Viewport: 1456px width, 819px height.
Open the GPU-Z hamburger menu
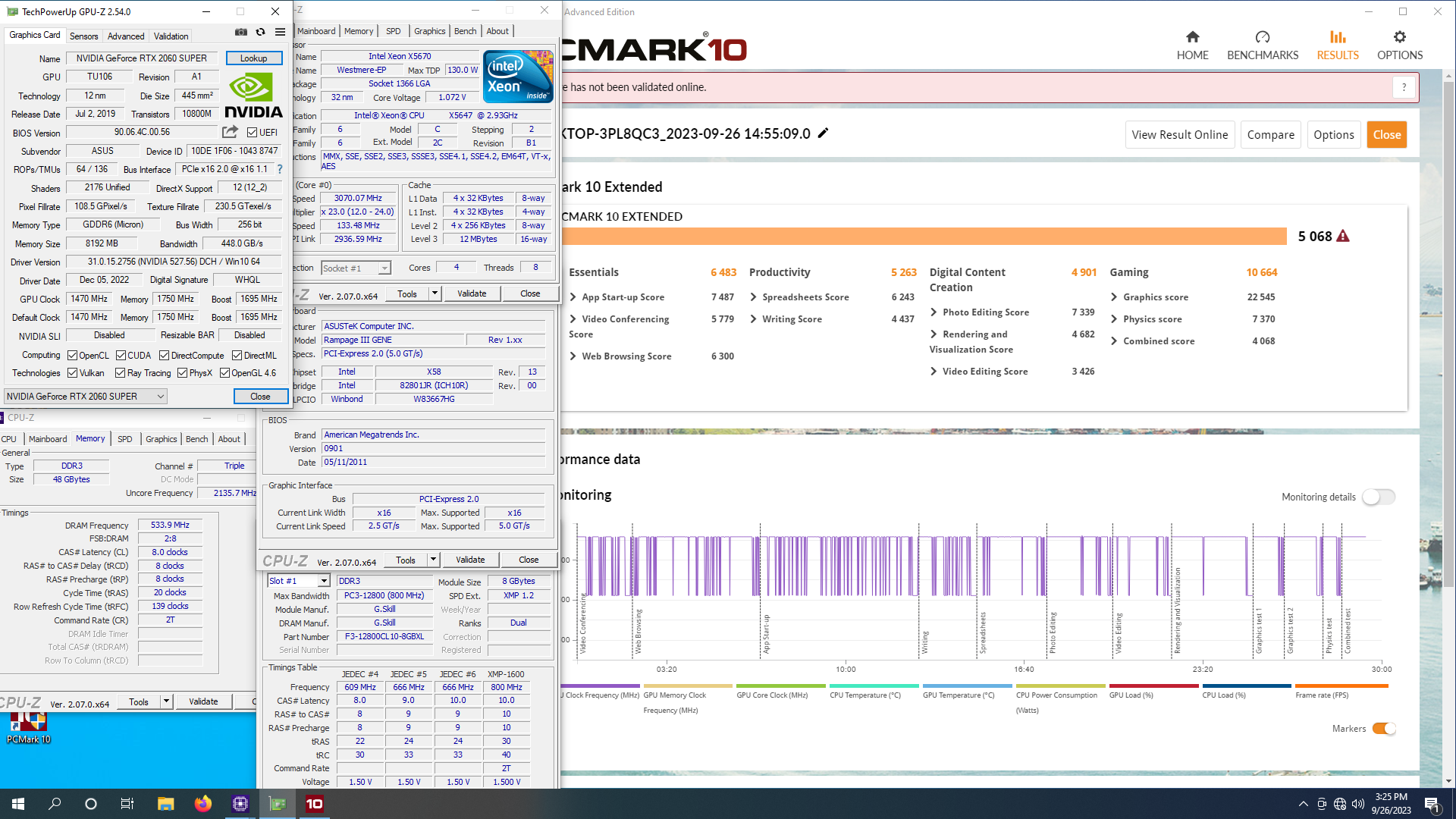pos(280,32)
